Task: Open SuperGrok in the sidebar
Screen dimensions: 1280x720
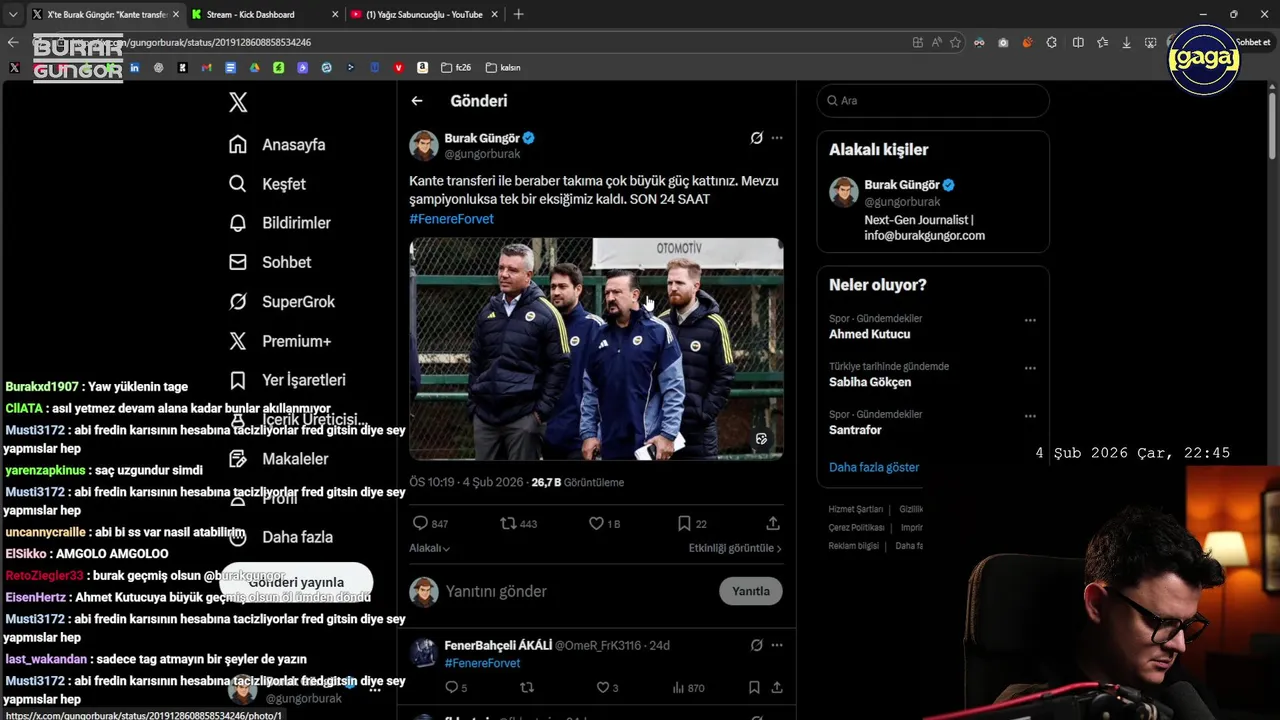Action: (x=282, y=301)
